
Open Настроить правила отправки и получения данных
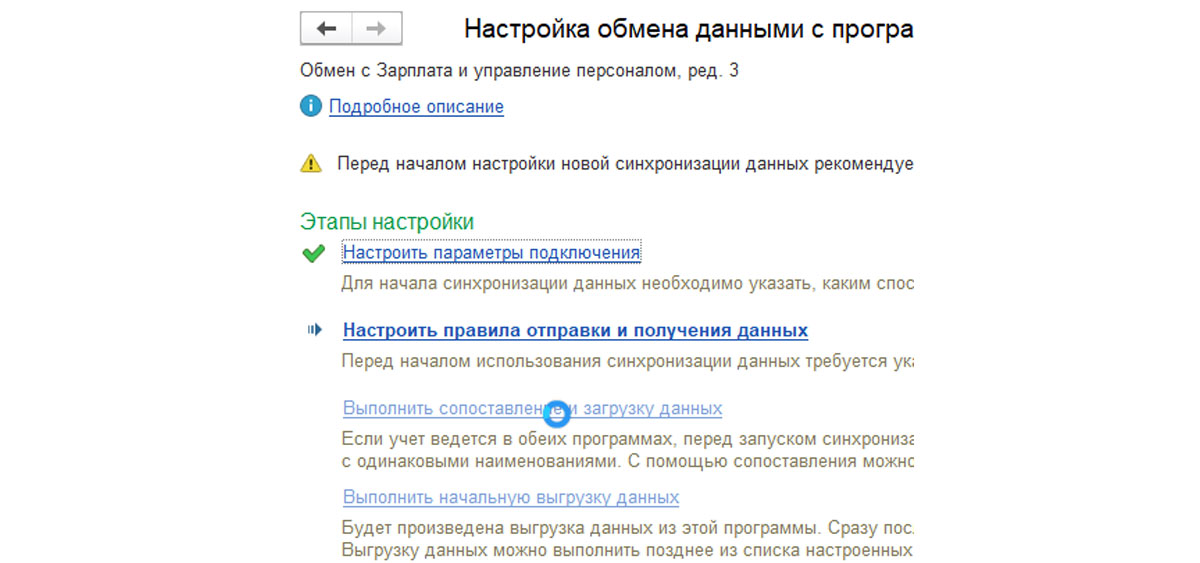click(575, 330)
